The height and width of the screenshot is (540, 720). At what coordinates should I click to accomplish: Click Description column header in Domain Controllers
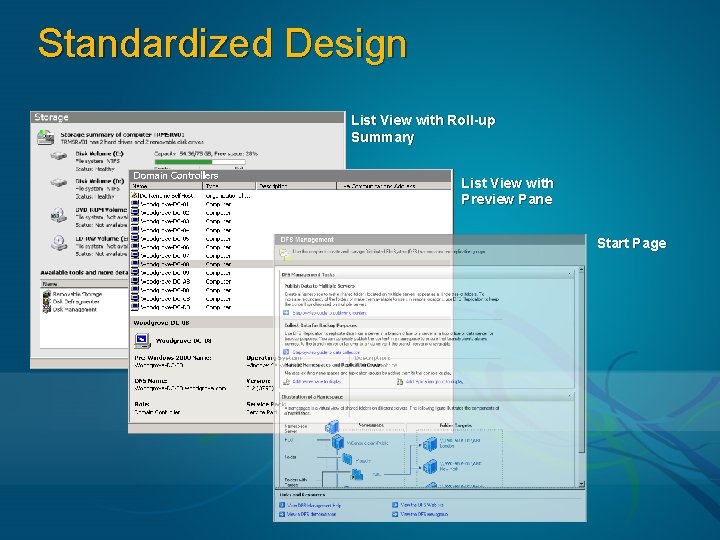coord(296,186)
